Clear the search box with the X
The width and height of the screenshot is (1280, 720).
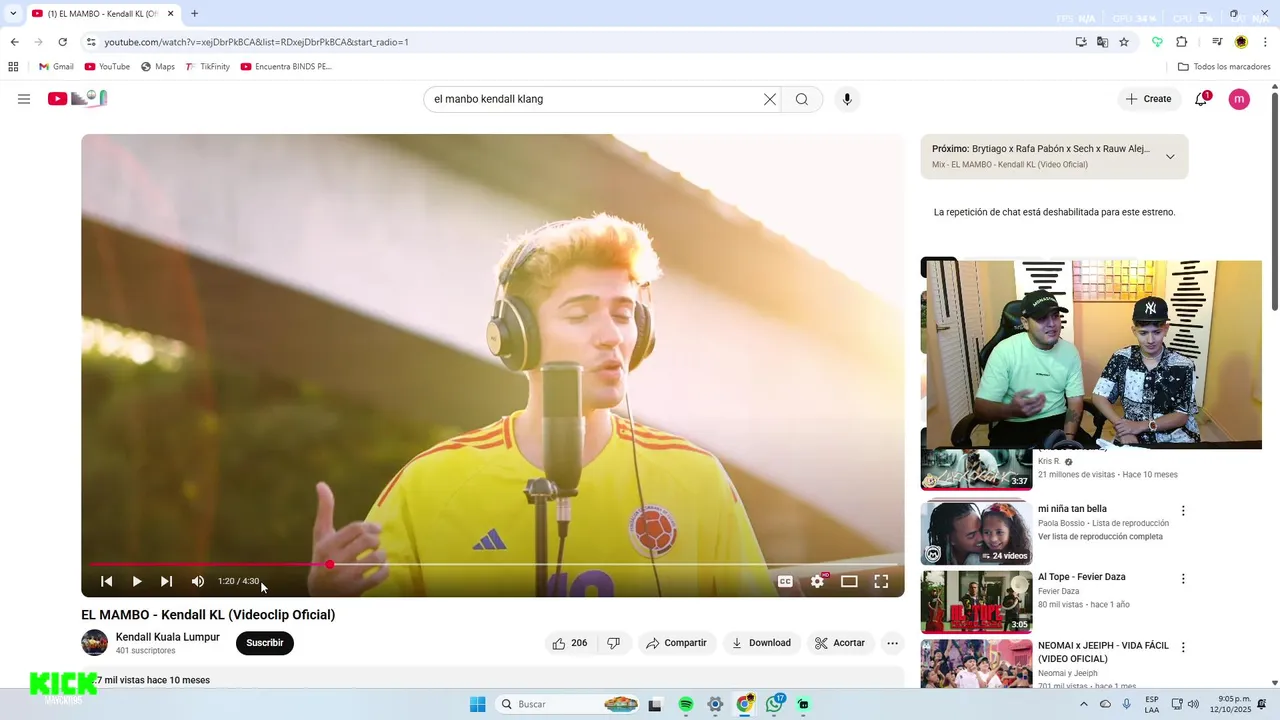point(770,99)
